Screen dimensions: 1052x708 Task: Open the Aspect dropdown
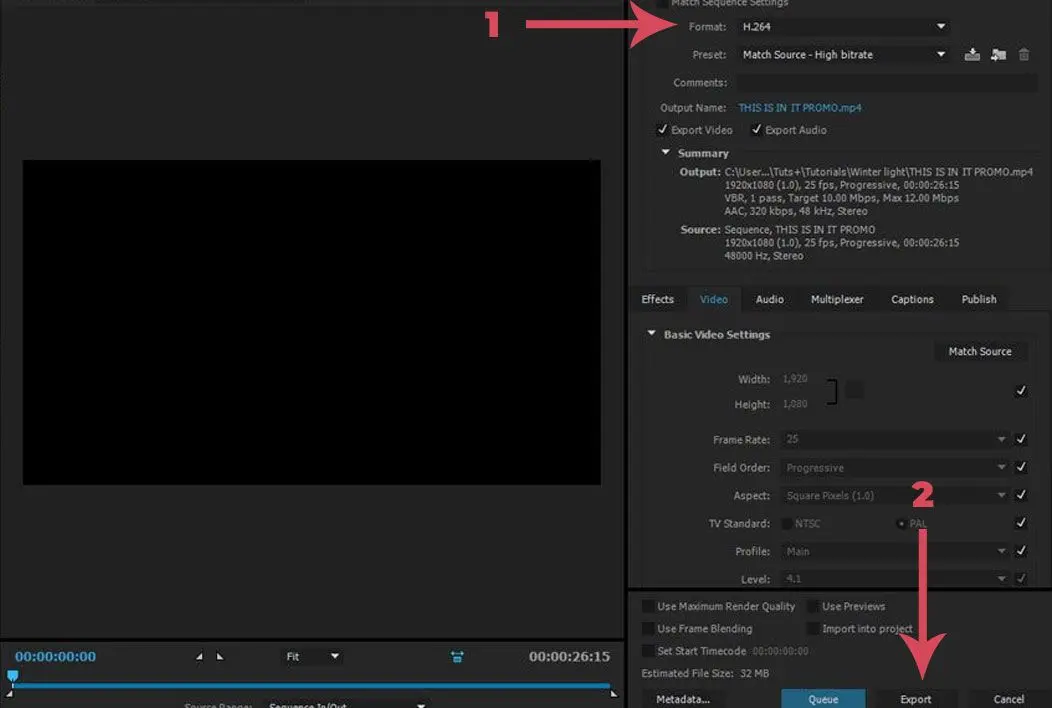[894, 495]
